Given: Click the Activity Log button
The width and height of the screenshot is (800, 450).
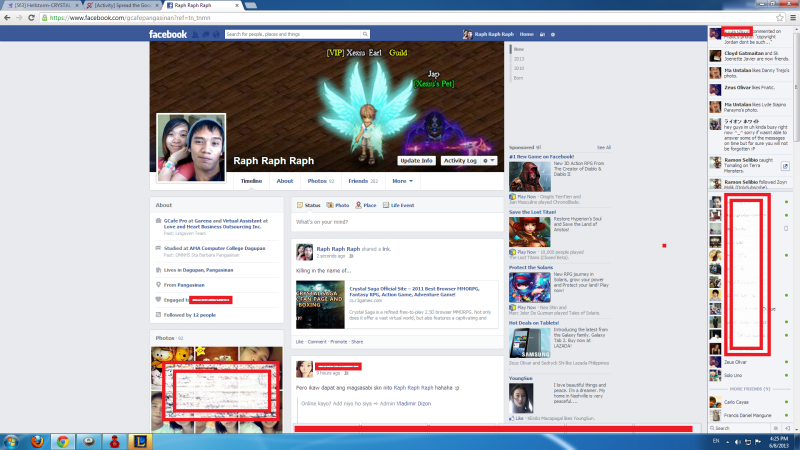Looking at the screenshot, I should coord(460,160).
